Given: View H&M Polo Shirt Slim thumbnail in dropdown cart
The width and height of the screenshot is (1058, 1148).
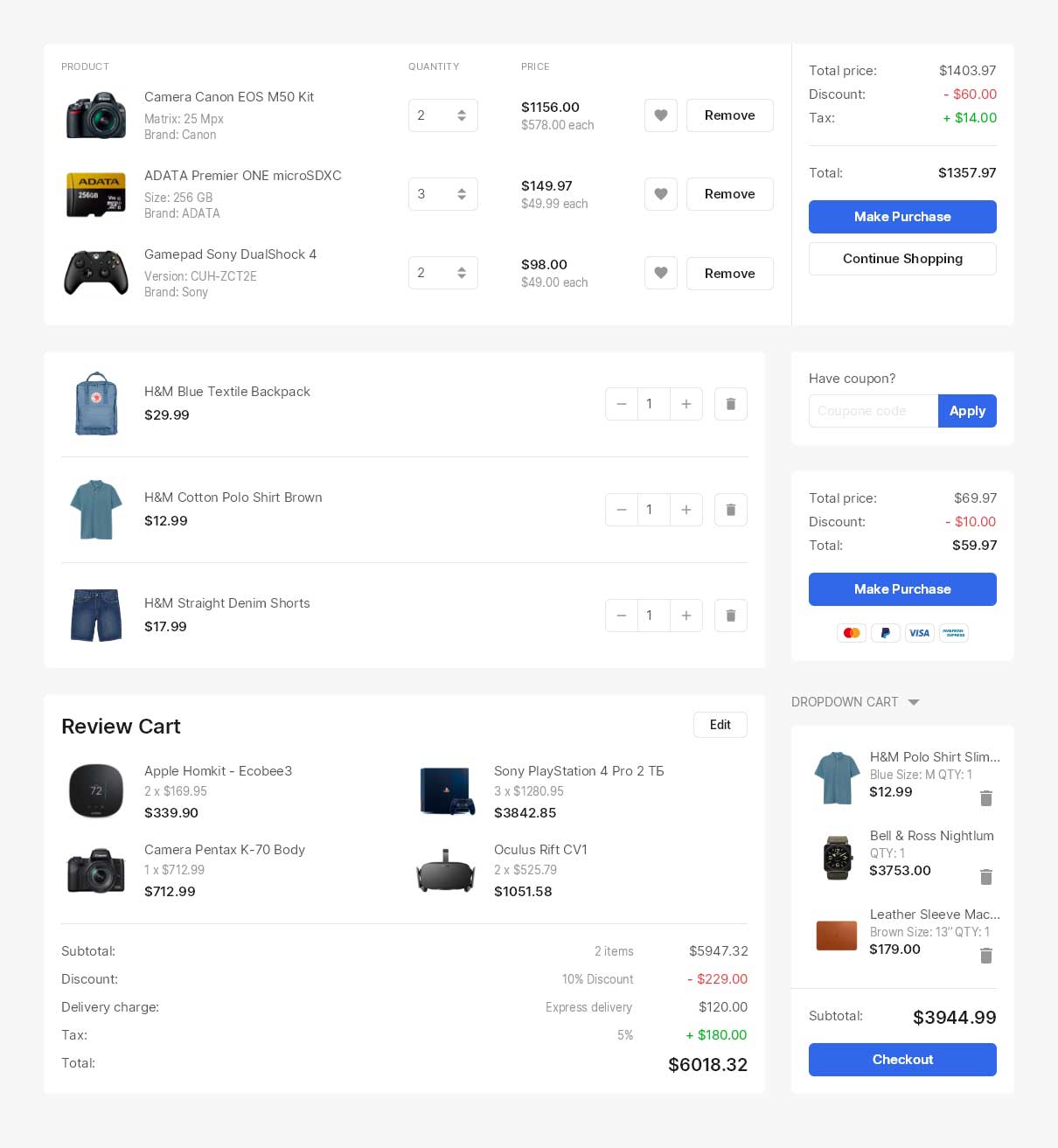Looking at the screenshot, I should tap(837, 778).
